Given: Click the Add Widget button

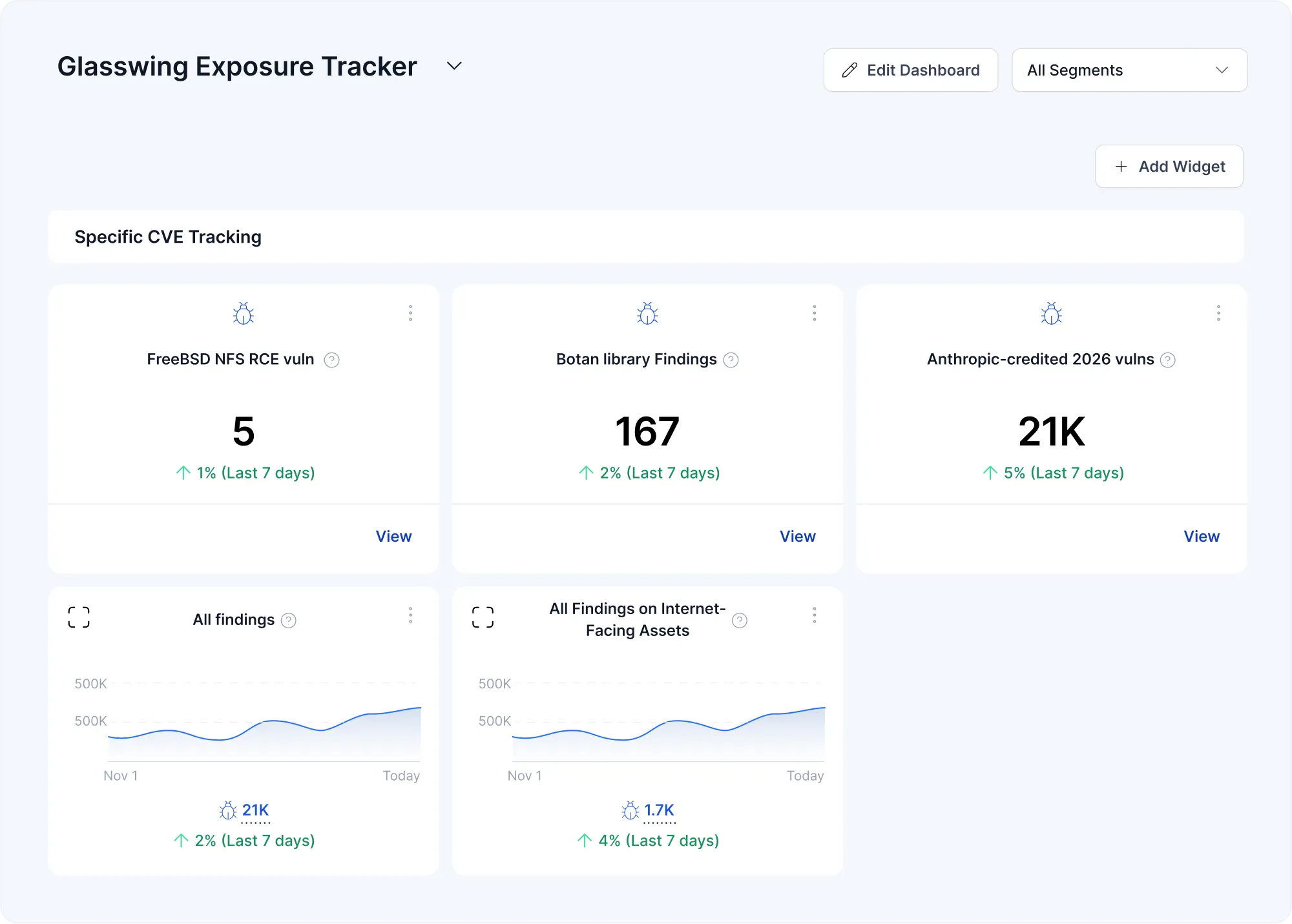Looking at the screenshot, I should [x=1169, y=167].
